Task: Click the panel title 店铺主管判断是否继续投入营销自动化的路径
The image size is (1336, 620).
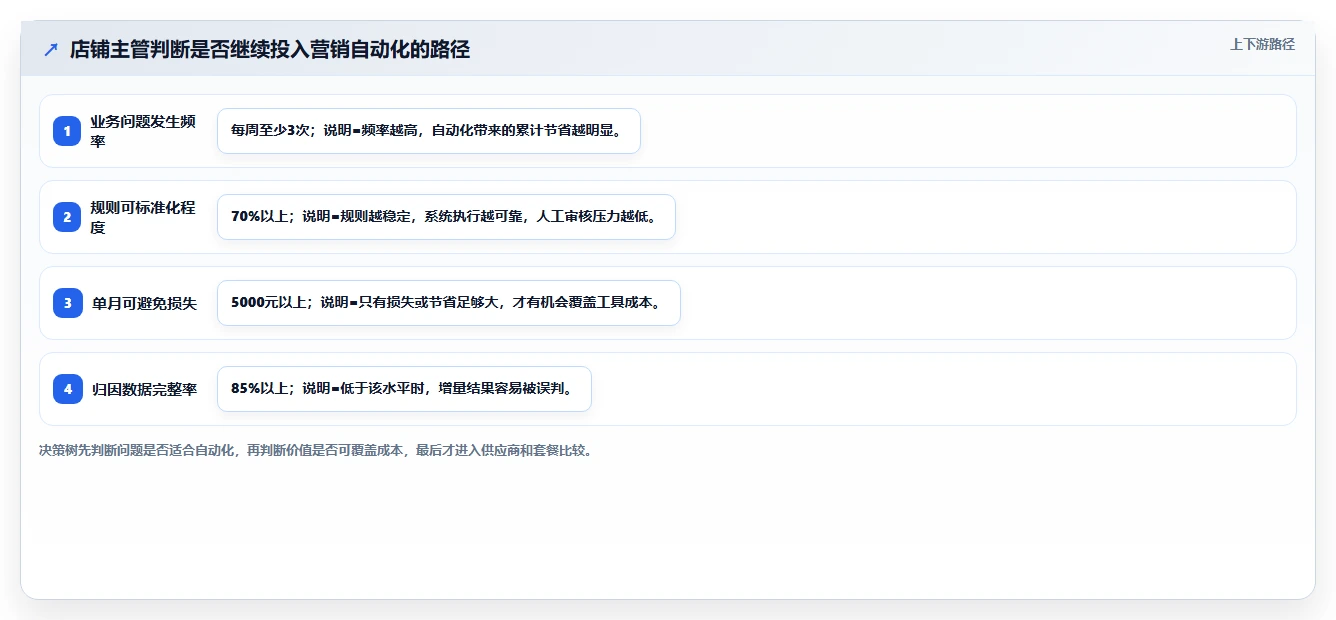Action: click(270, 49)
